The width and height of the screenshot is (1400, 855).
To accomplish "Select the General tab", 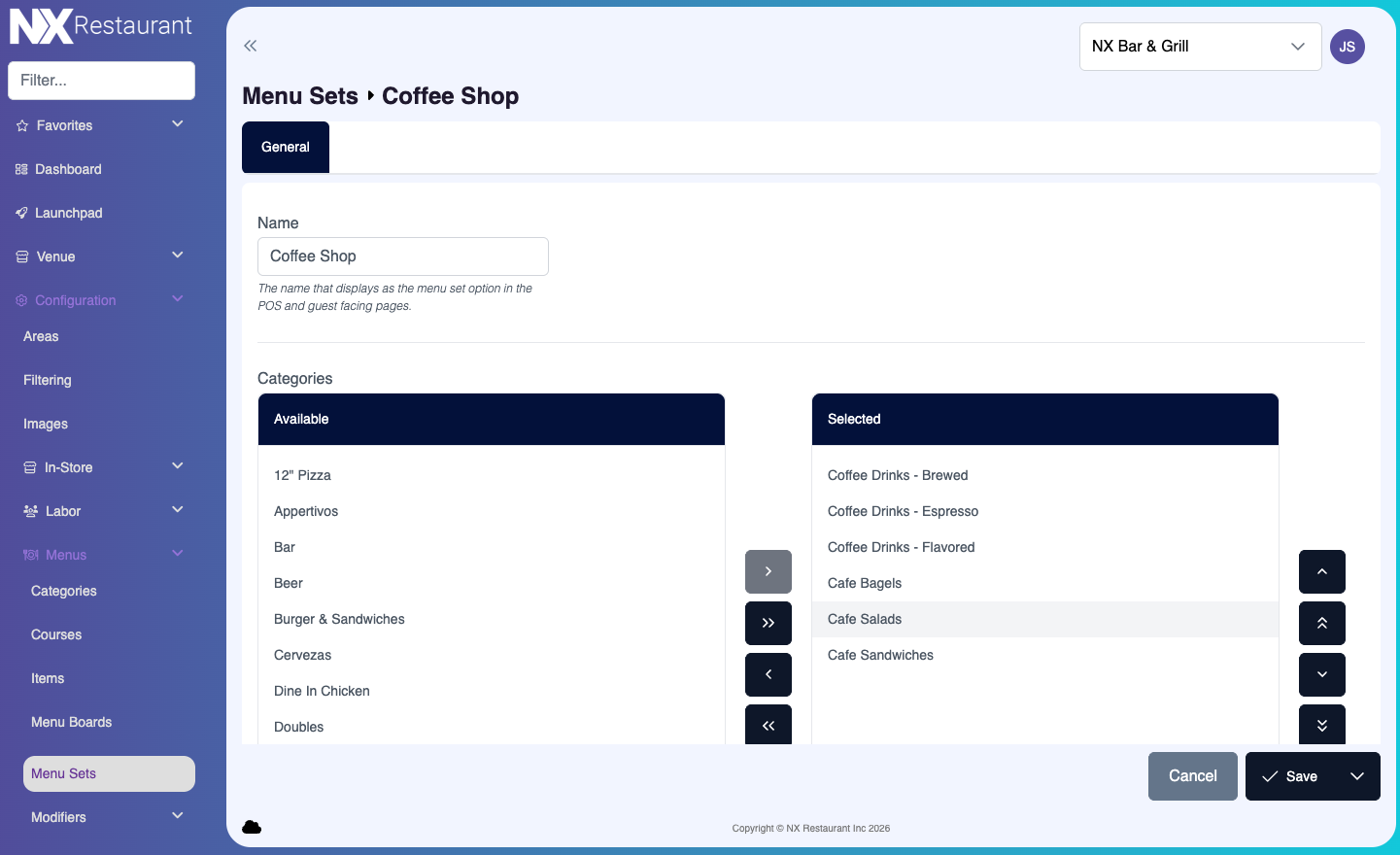I will 286,148.
